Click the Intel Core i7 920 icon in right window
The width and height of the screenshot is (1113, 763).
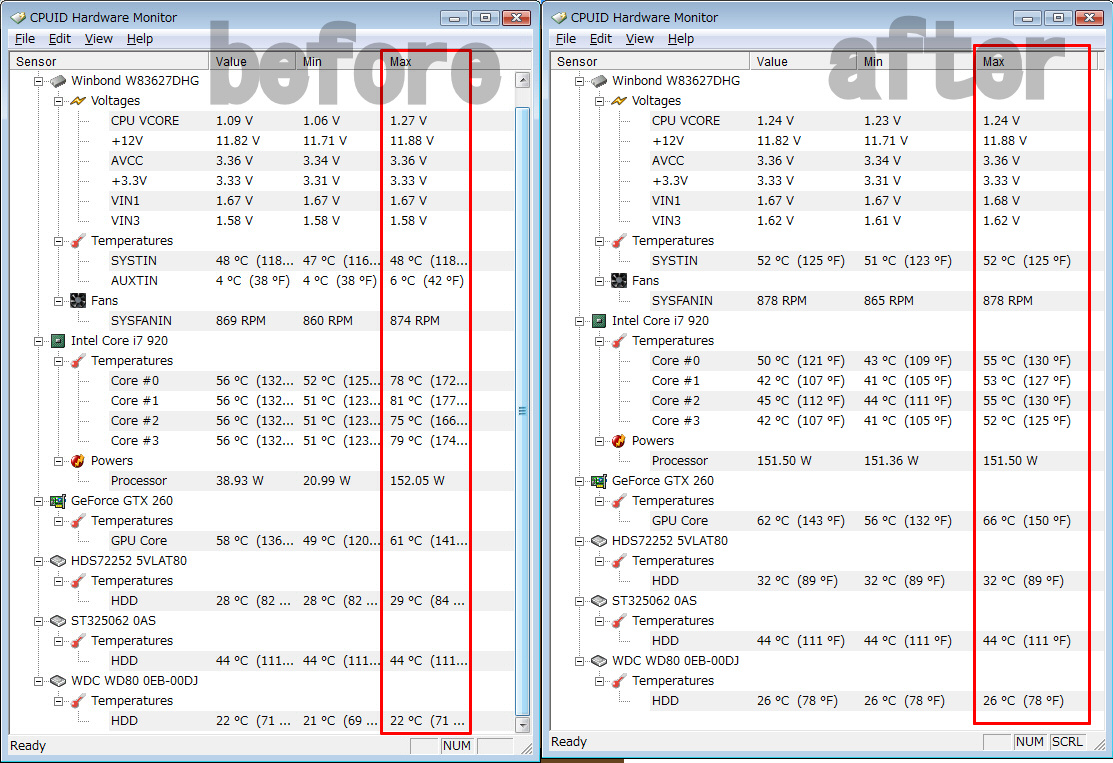pyautogui.click(x=599, y=321)
